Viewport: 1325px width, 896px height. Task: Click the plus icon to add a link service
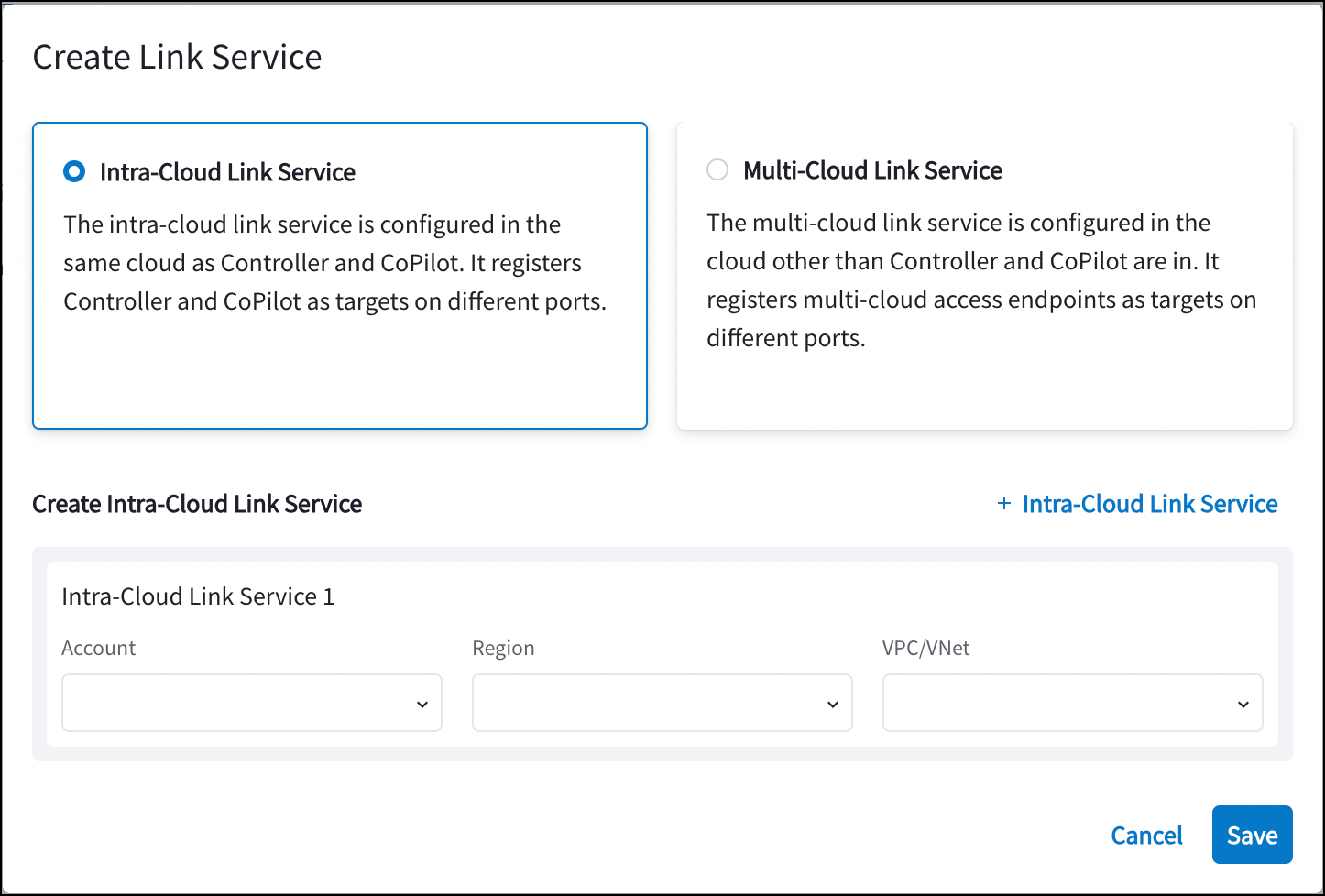coord(1004,503)
